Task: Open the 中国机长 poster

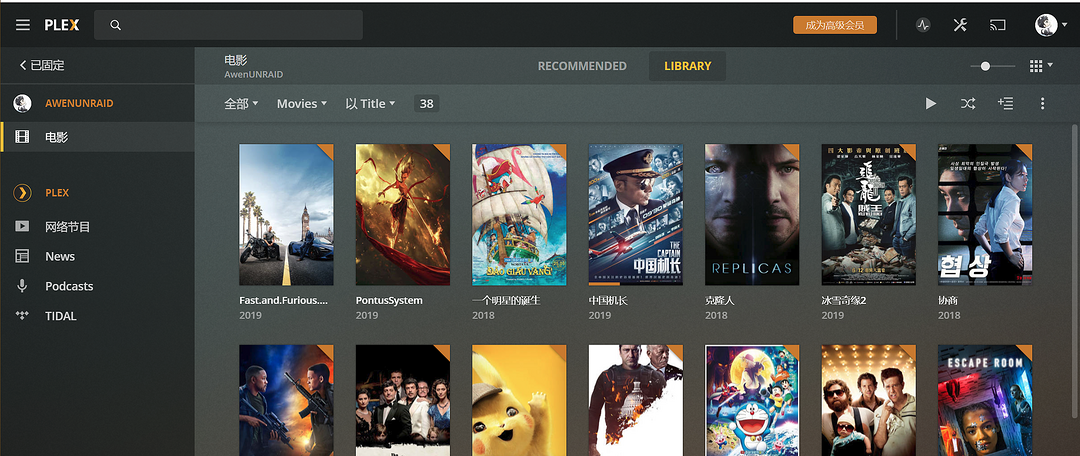Action: coord(636,215)
